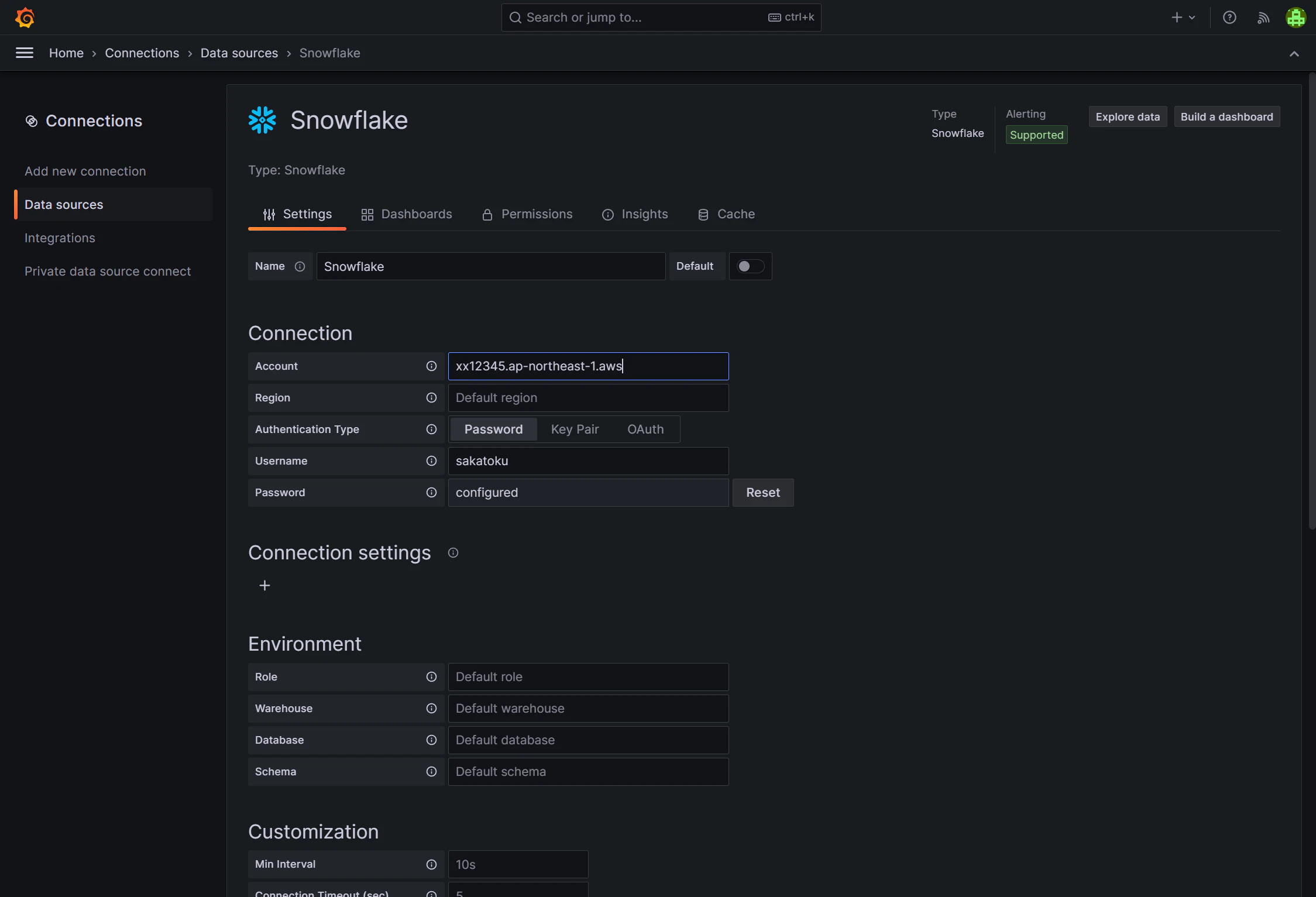The height and width of the screenshot is (897, 1316).
Task: Click the Warehouse field info icon
Action: [x=431, y=709]
